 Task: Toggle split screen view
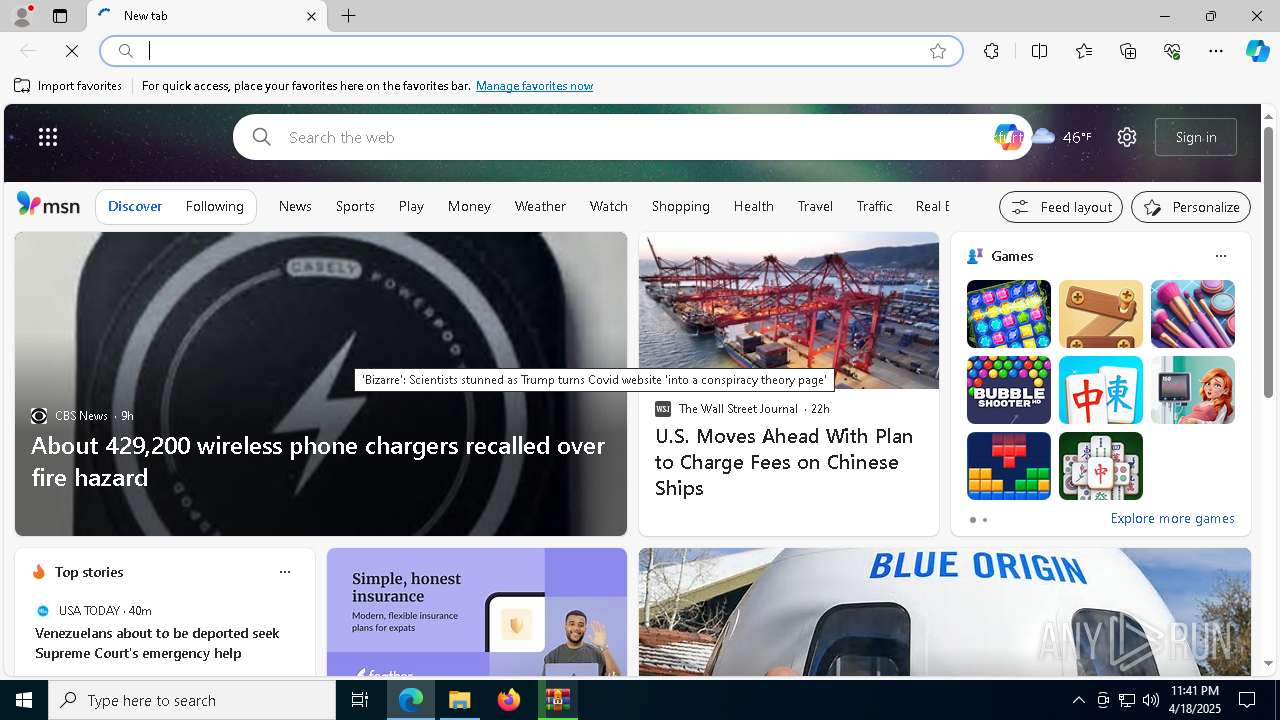[x=1039, y=51]
